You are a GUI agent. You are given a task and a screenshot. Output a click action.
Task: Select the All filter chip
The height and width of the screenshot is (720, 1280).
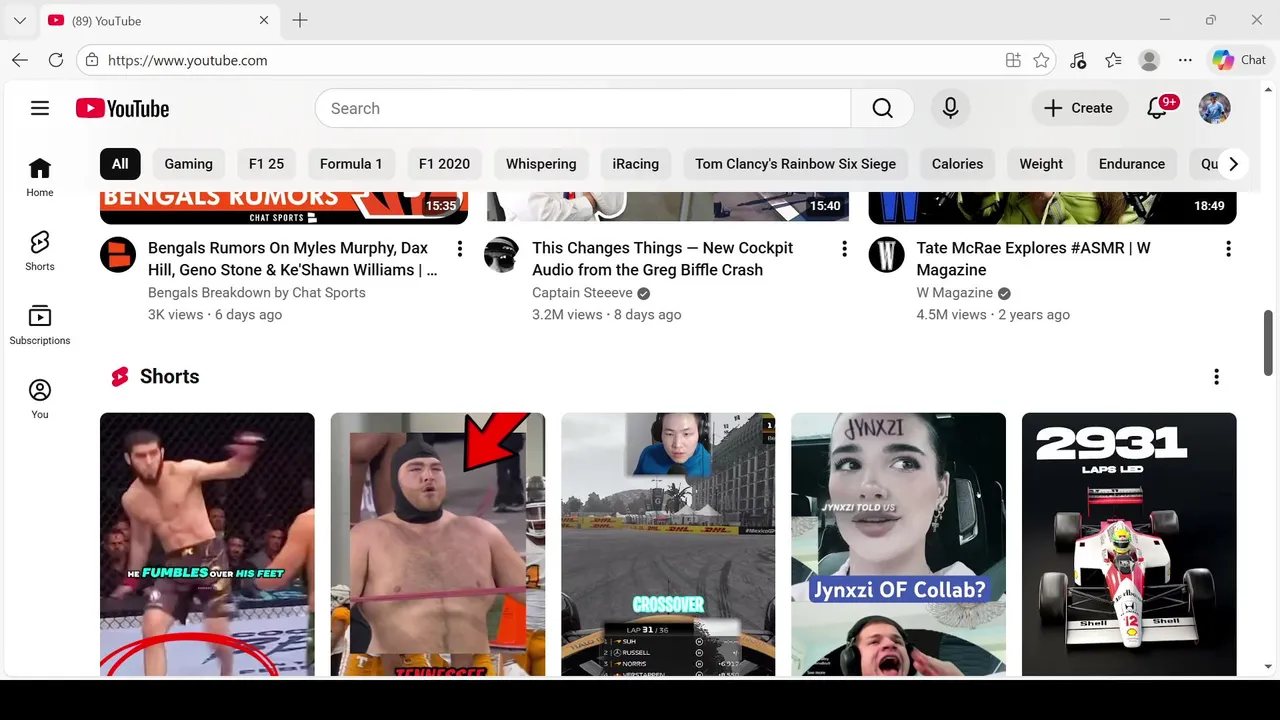[x=120, y=164]
